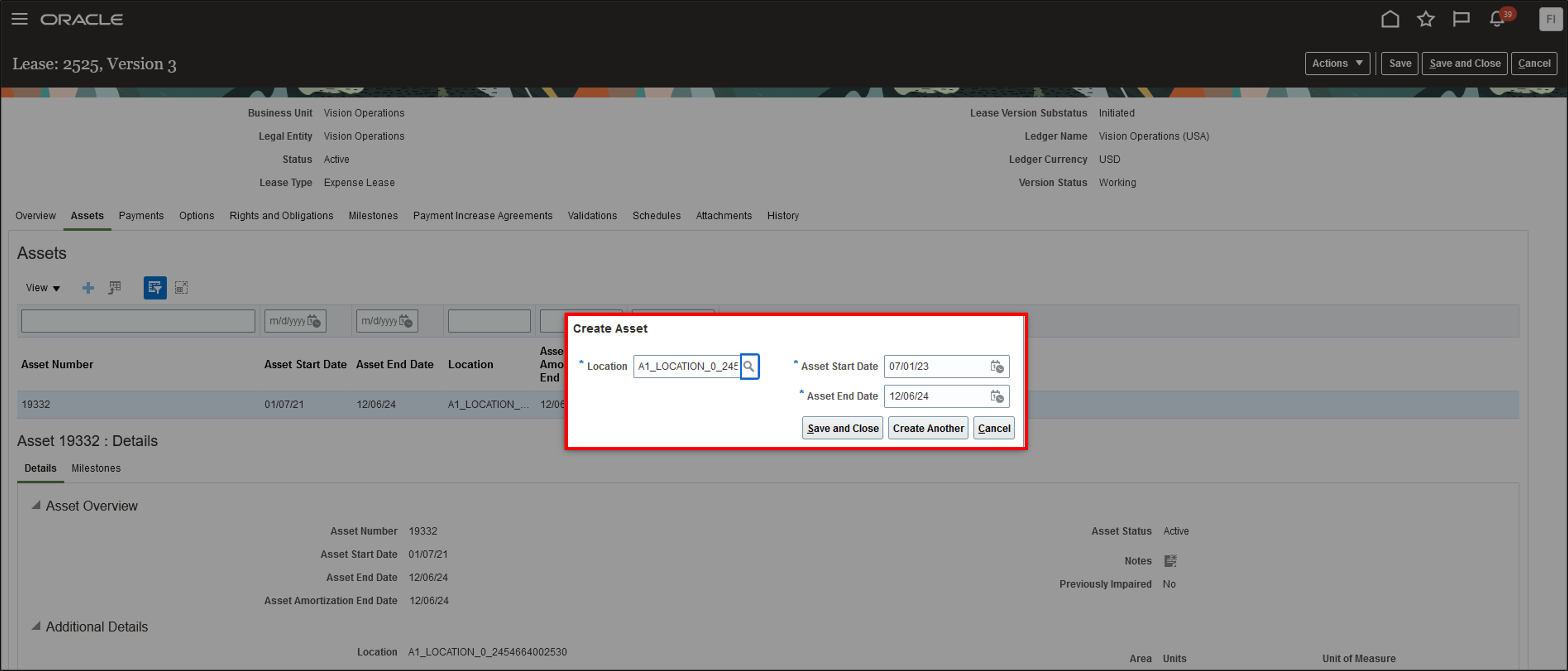1568x671 pixels.
Task: Open the hamburger navigation menu
Action: [x=20, y=19]
